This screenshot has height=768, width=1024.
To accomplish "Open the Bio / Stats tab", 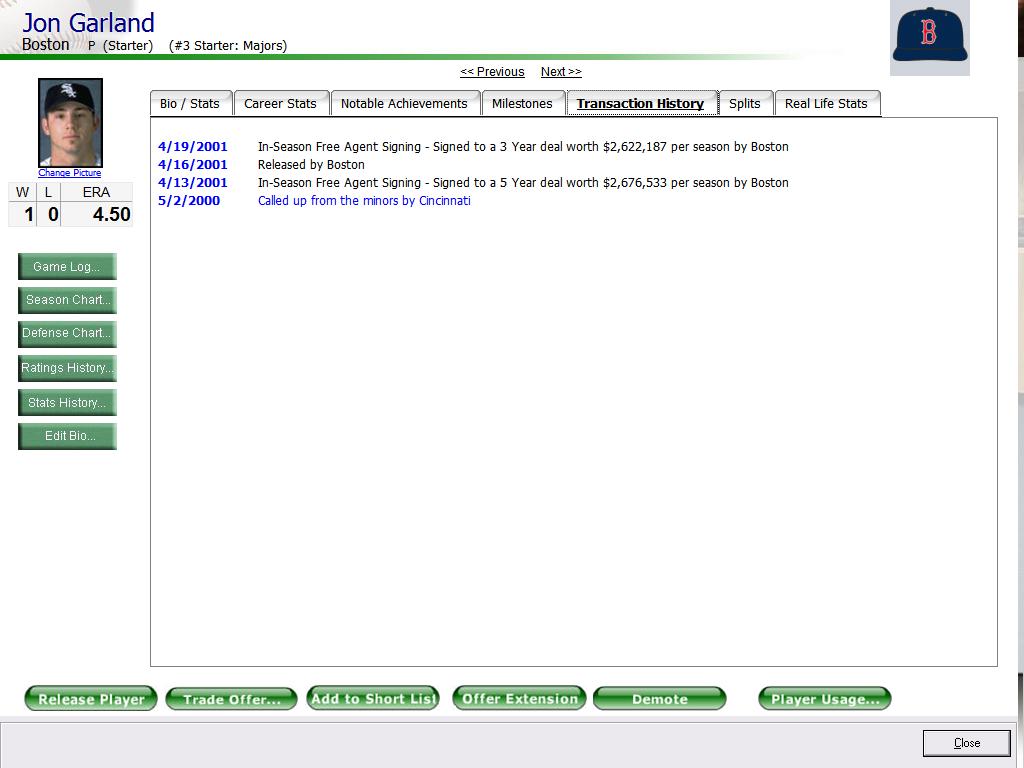I will tap(190, 103).
